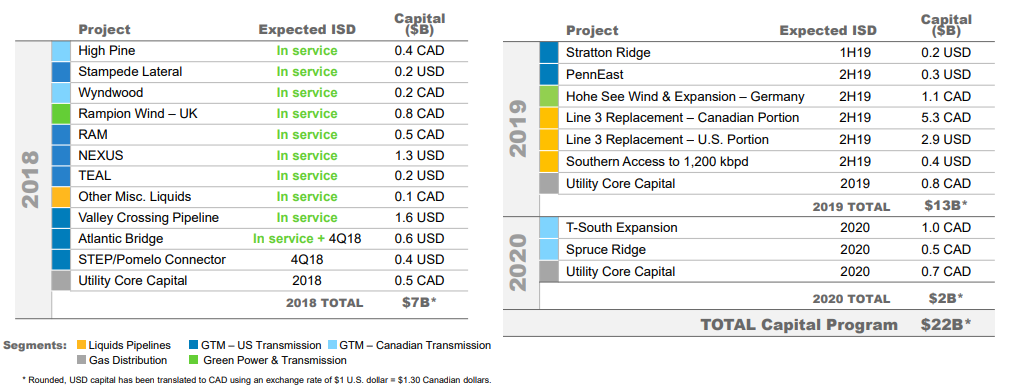Viewport: 1014px width, 392px height.
Task: Click the gray Gas Distribution legend swatch
Action: [x=81, y=360]
